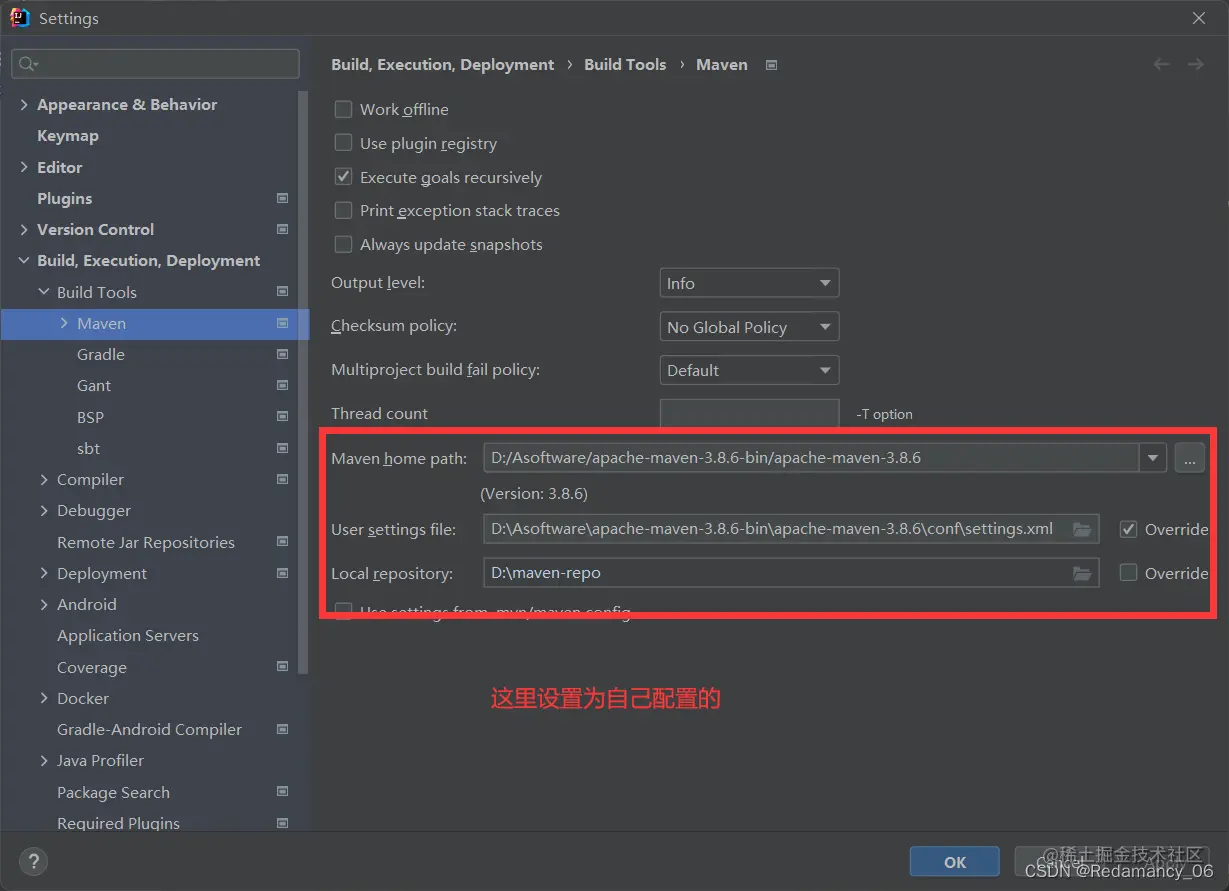Click the settings tree vertical scrollbar
Screen dimensions: 1229x891
pos(304,380)
